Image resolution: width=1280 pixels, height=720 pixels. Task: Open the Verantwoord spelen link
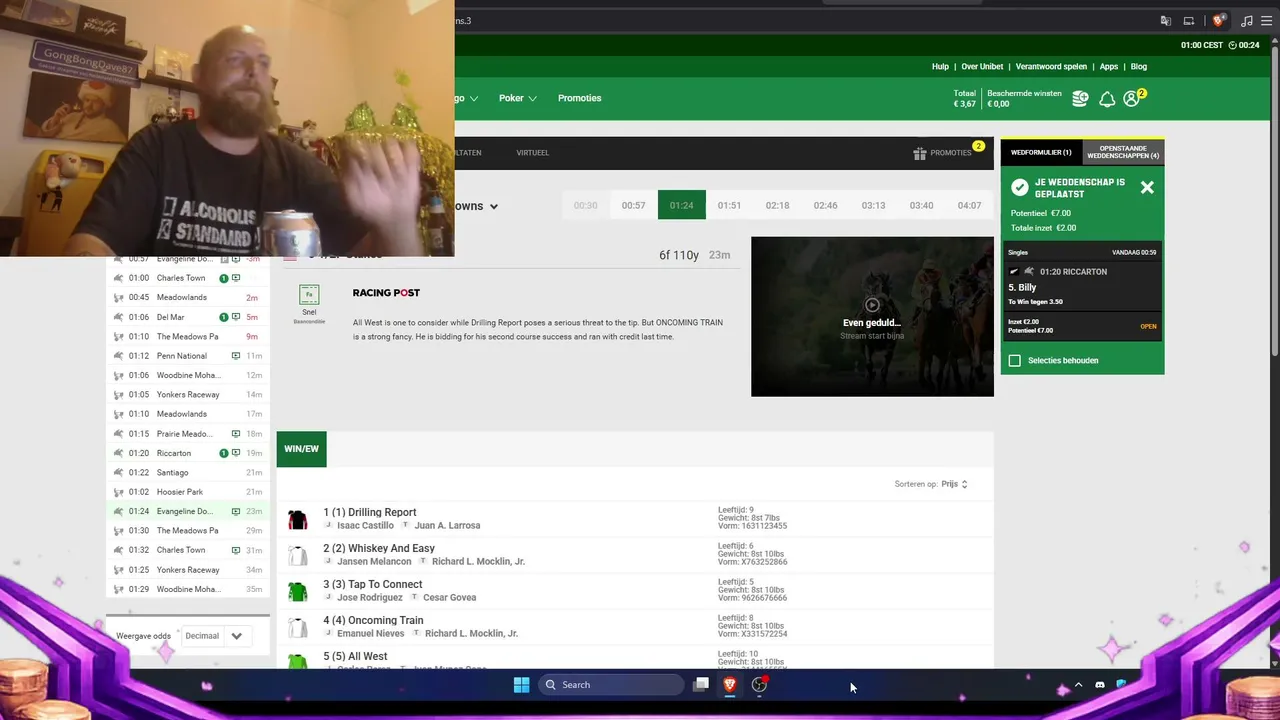pos(1051,67)
